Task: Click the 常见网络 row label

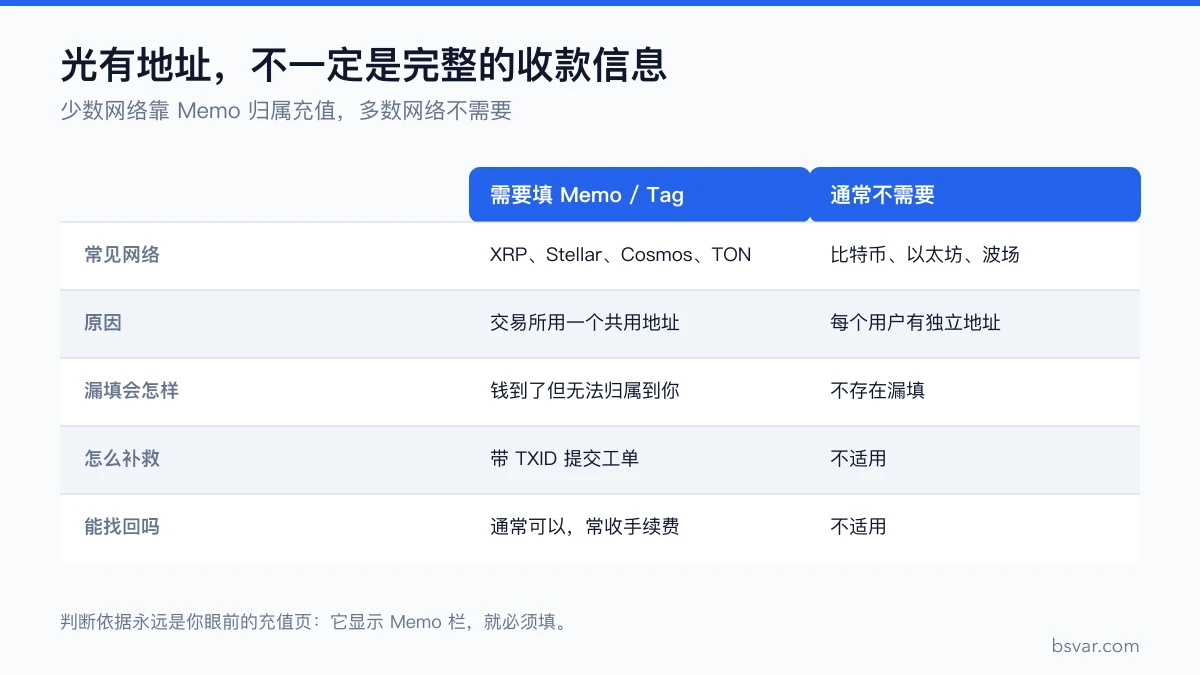Action: [122, 255]
